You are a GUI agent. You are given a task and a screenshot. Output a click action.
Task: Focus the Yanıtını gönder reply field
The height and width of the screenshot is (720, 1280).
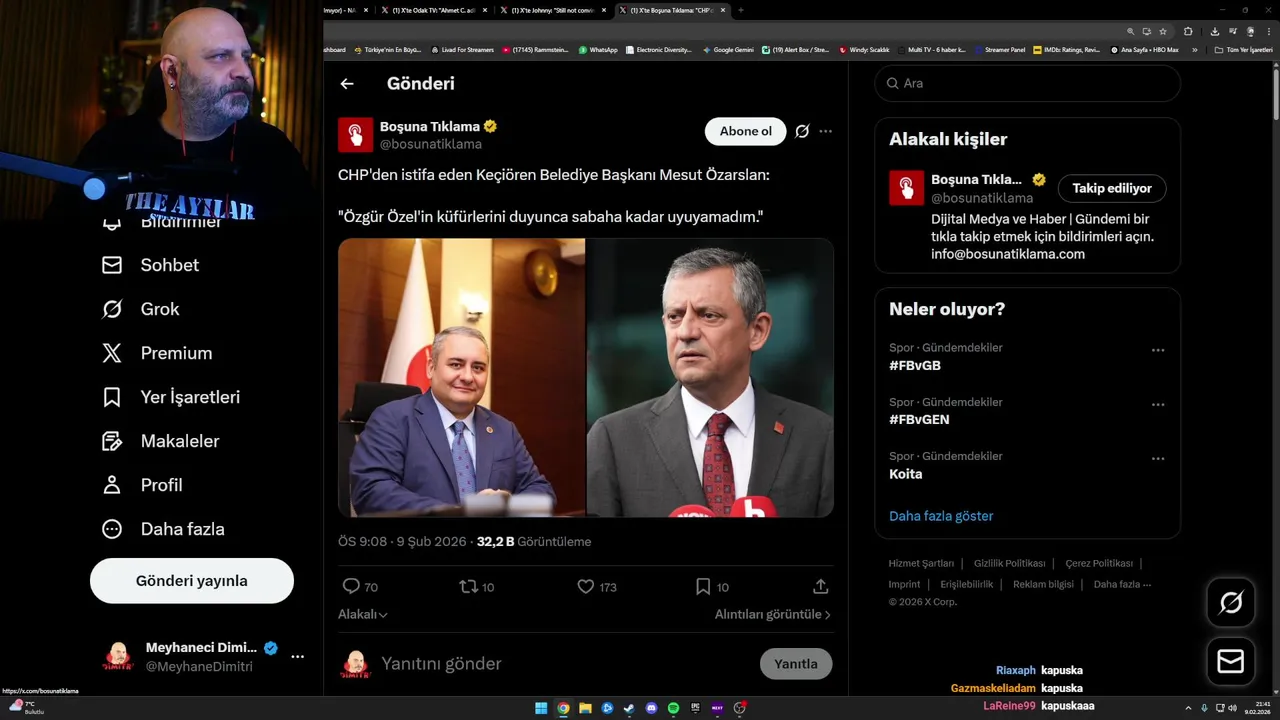[x=565, y=664]
